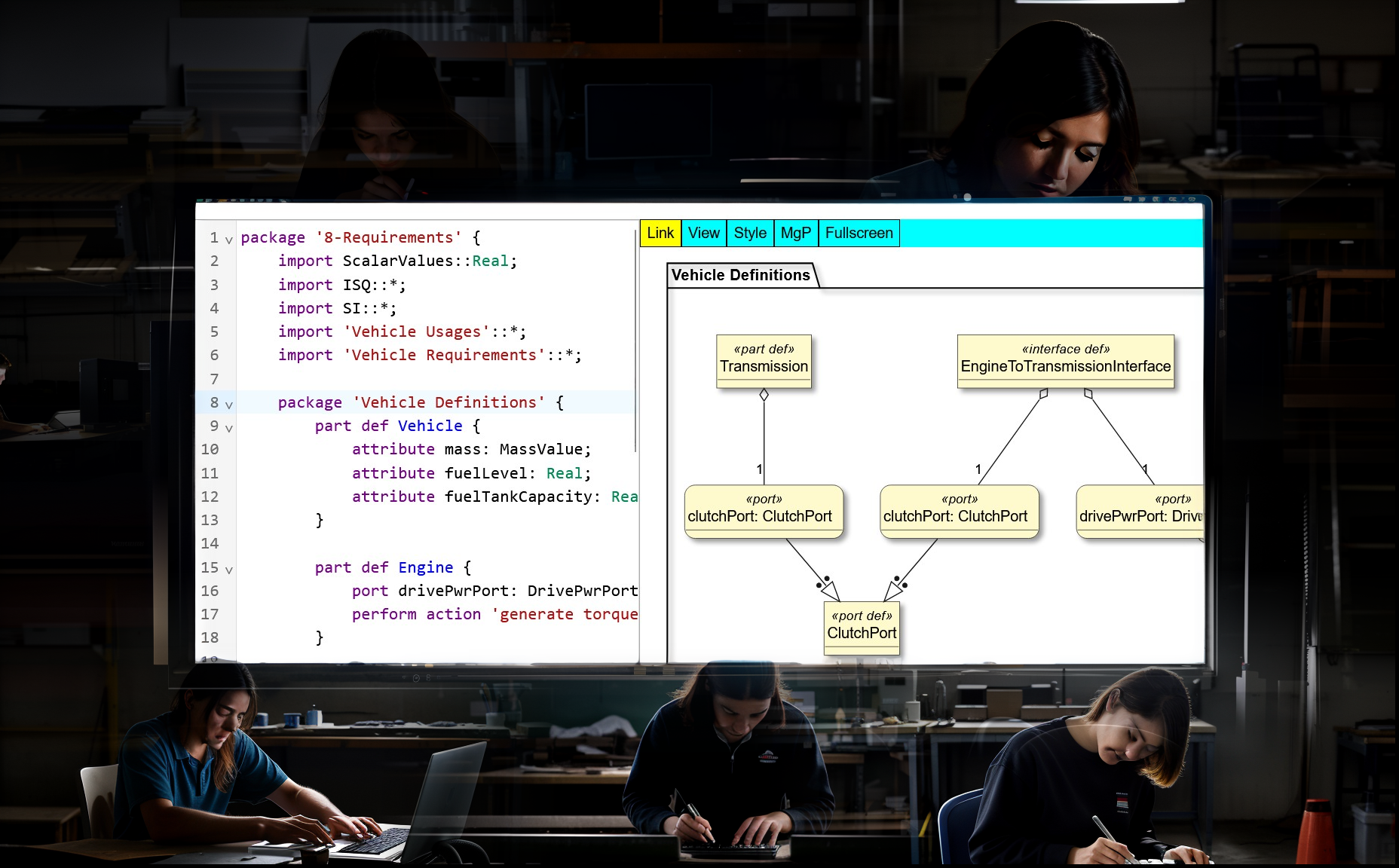Collapse the '8-Requirements' package fold arrow

pyautogui.click(x=229, y=240)
